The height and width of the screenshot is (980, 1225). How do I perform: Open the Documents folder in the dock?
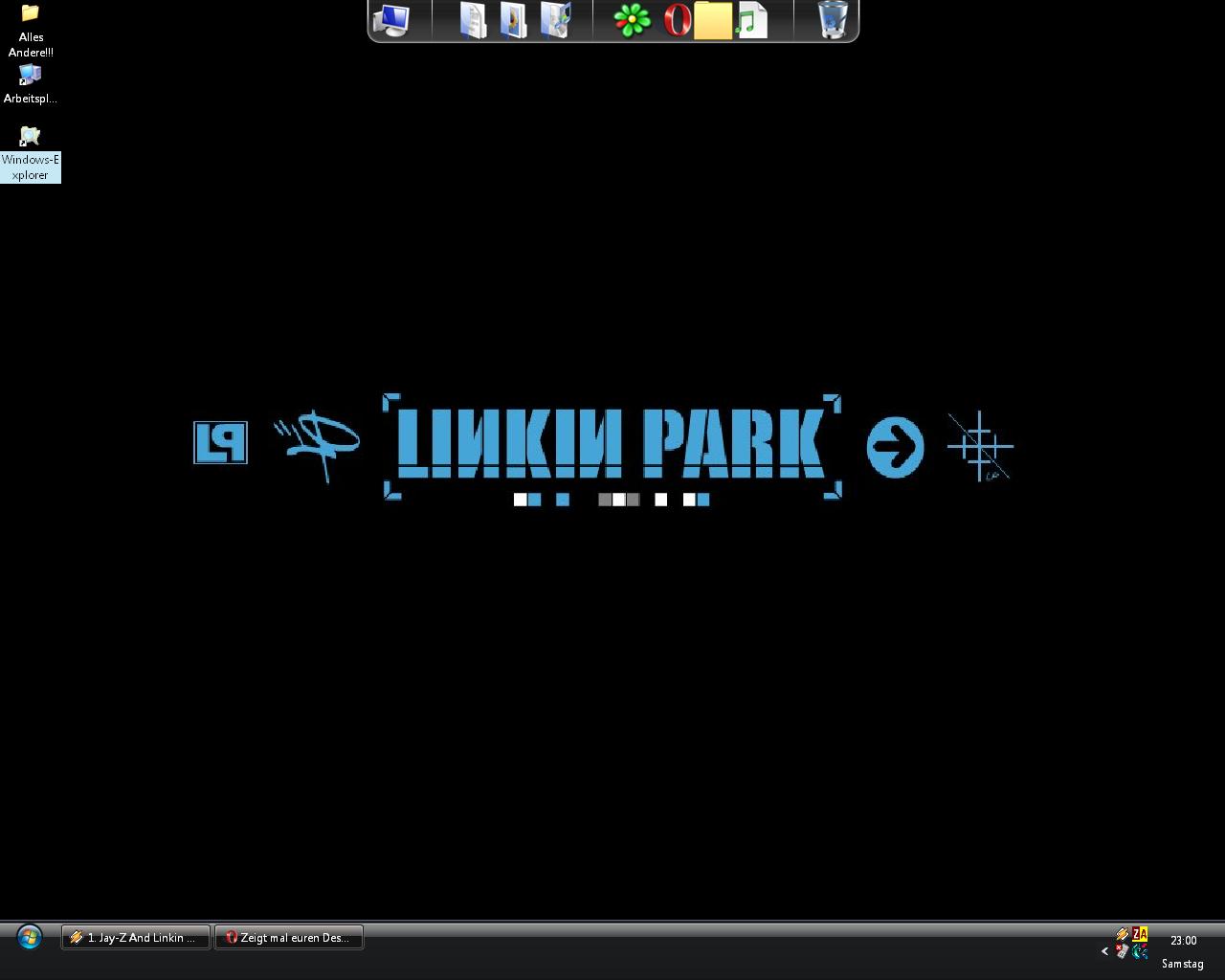473,20
